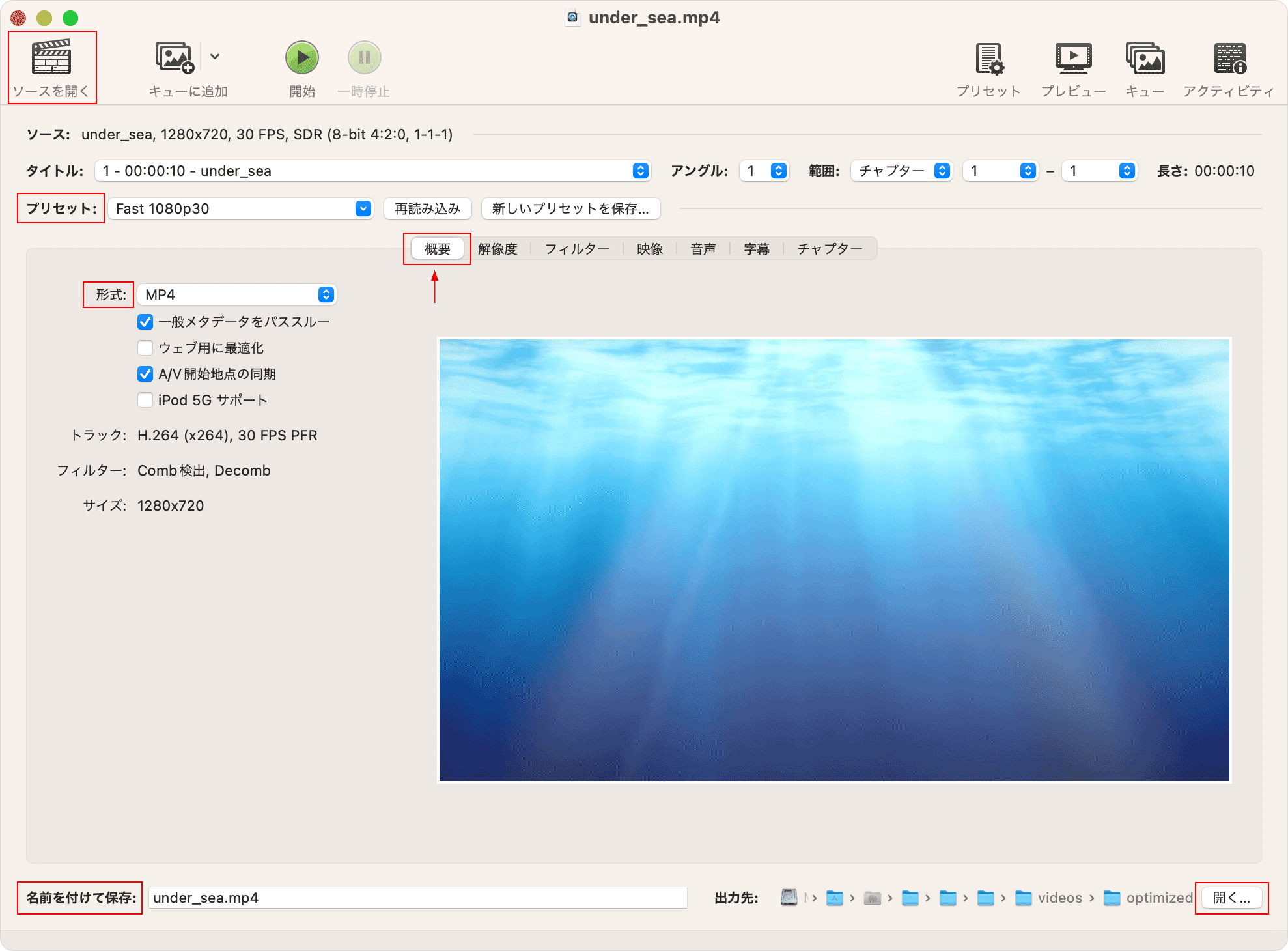Select the optimized folder in output path
1288x951 pixels.
(1148, 898)
